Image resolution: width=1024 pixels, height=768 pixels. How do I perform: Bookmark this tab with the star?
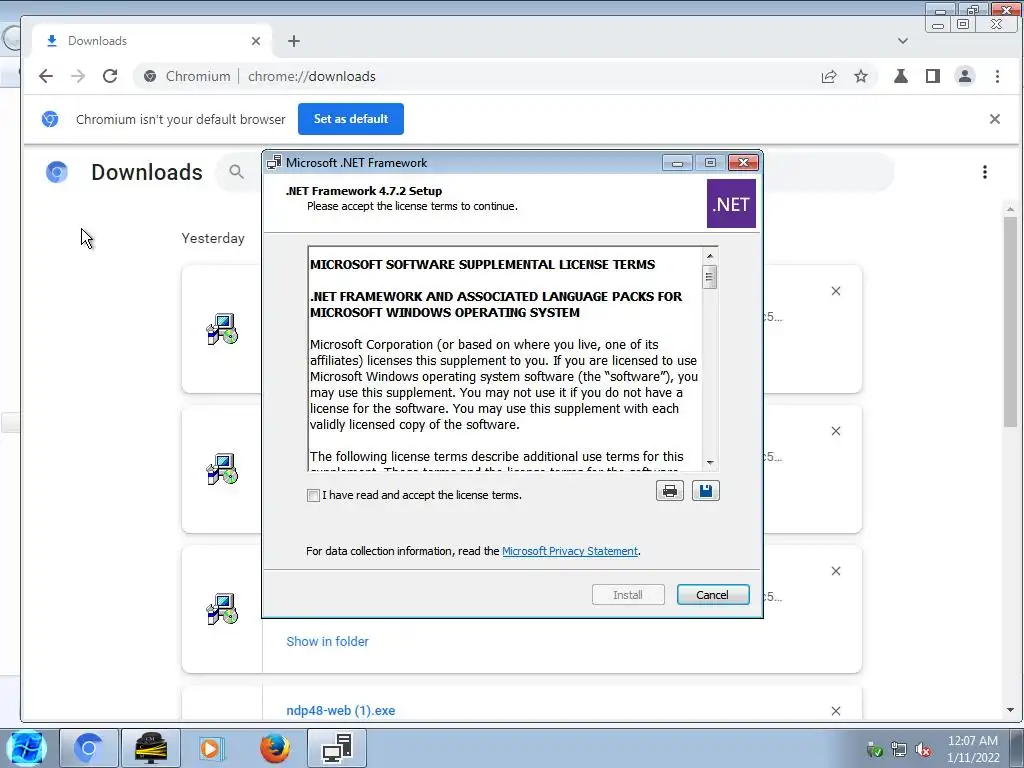tap(861, 76)
